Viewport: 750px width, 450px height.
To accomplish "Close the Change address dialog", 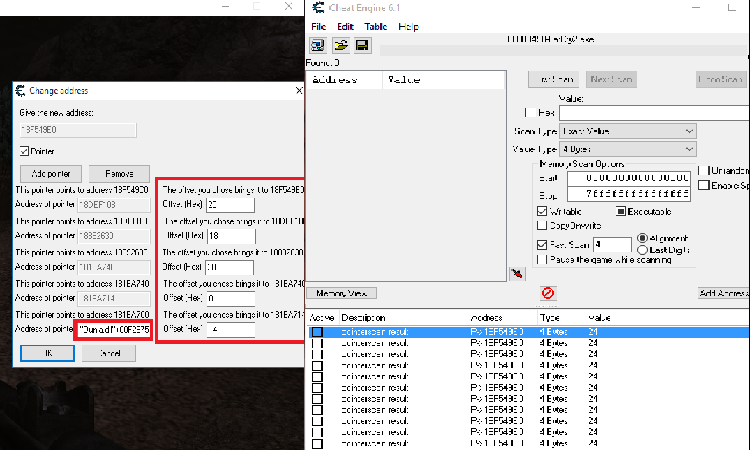I will (x=299, y=90).
